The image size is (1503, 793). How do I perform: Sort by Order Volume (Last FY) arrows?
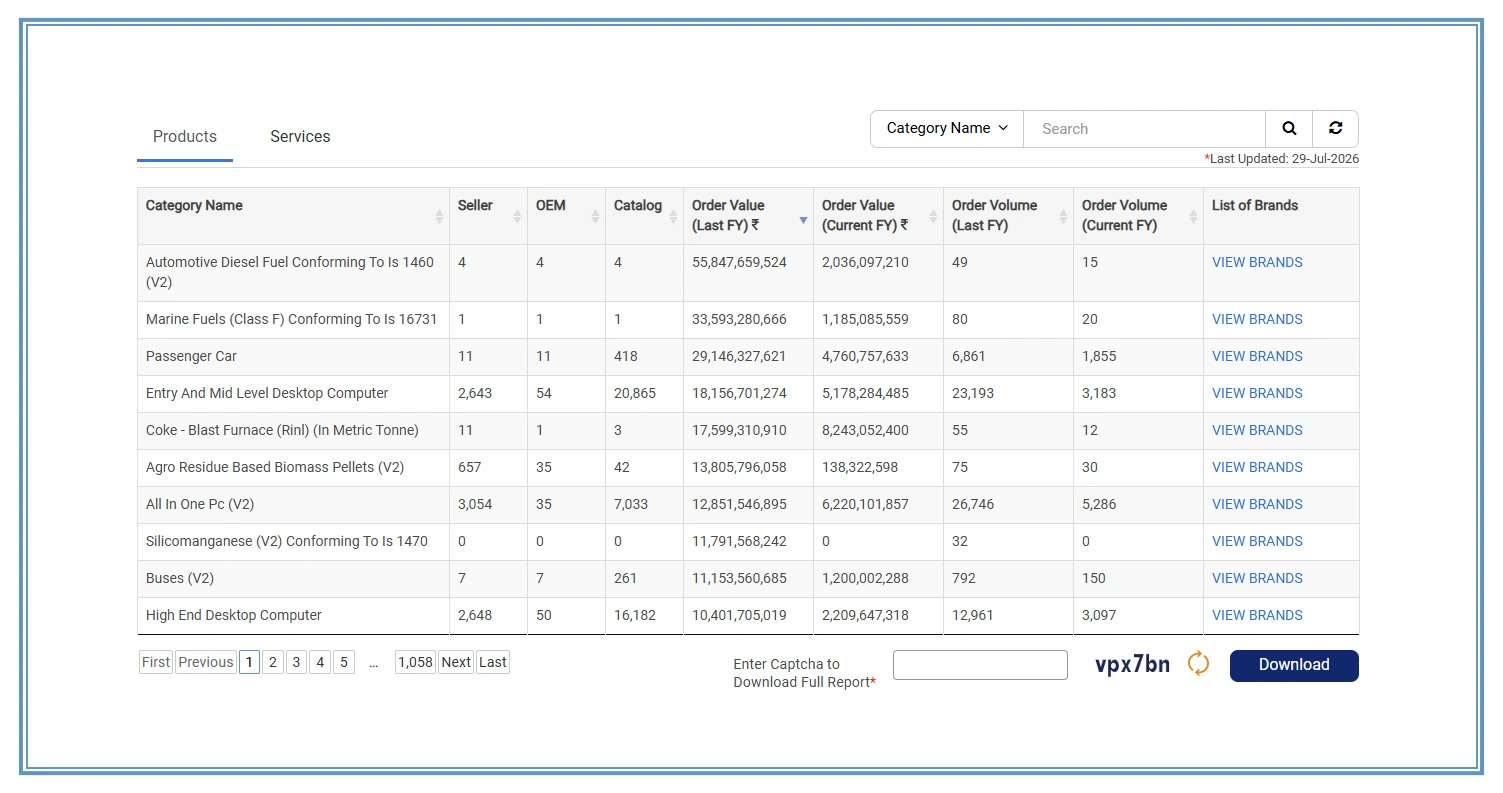tap(1063, 216)
